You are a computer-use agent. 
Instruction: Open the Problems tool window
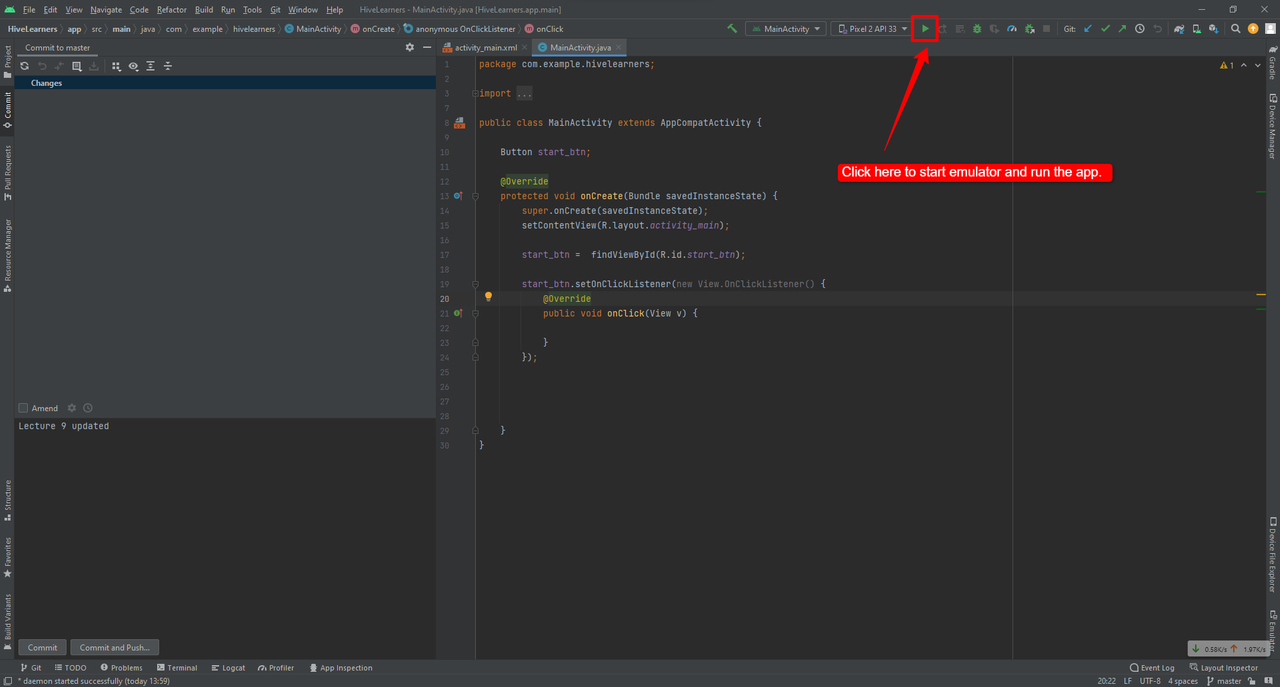point(121,668)
